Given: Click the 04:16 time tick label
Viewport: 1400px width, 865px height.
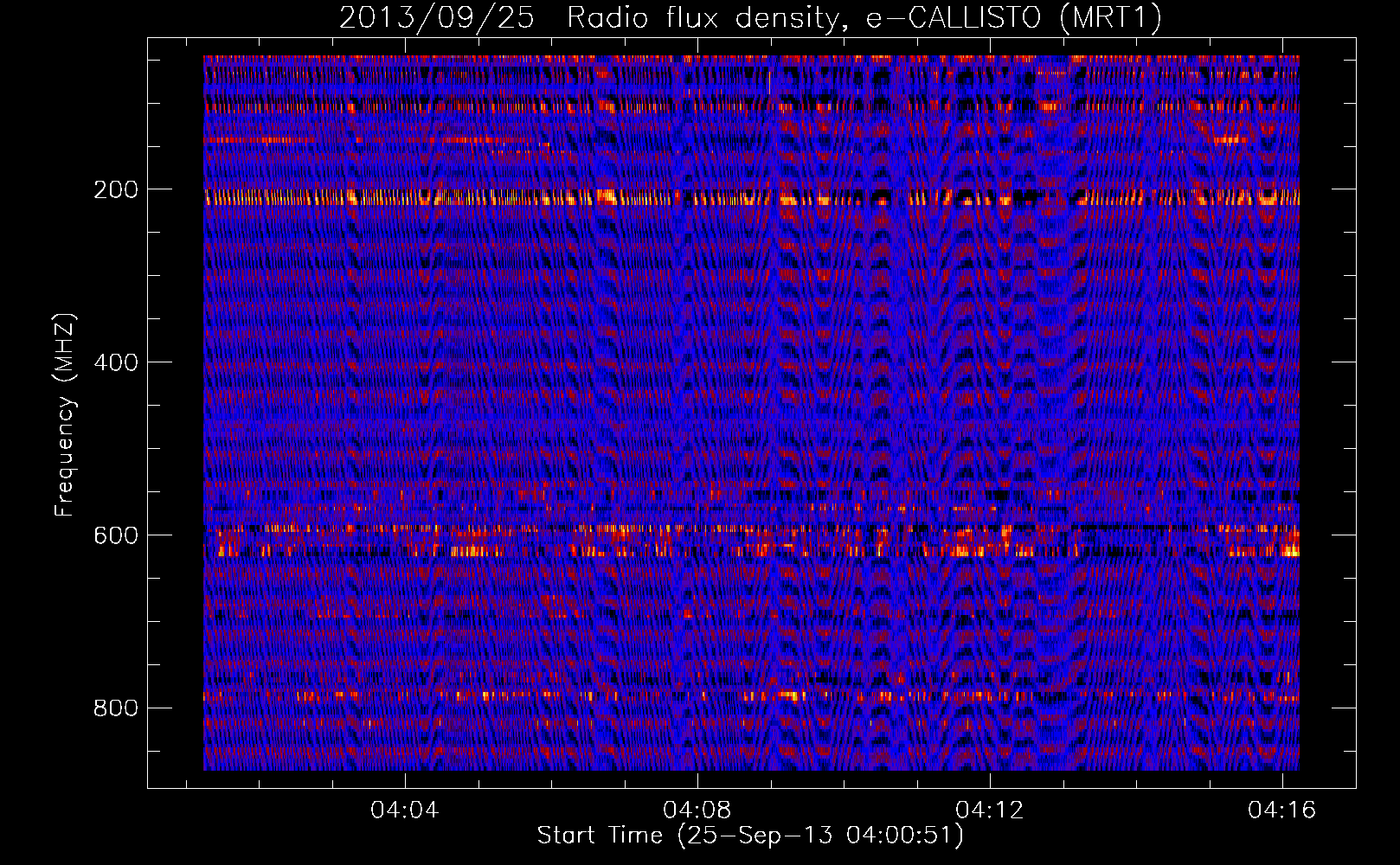Looking at the screenshot, I should click(1282, 810).
